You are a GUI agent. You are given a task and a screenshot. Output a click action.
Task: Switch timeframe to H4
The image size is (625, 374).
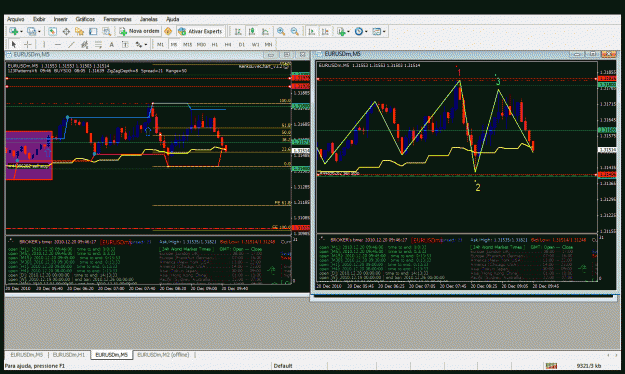228,45
